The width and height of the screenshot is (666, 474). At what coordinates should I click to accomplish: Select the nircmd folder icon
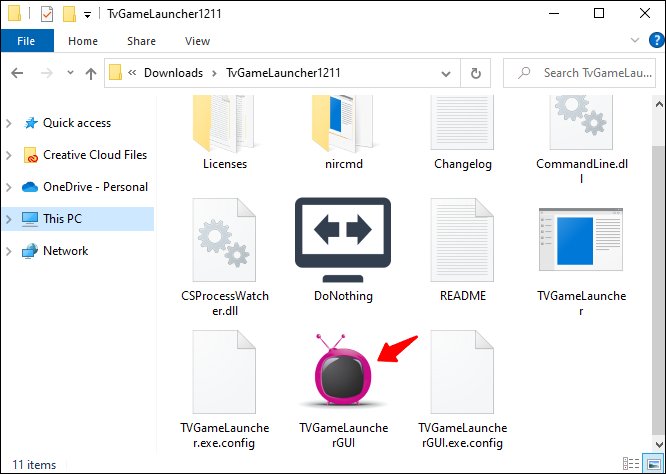click(x=343, y=124)
